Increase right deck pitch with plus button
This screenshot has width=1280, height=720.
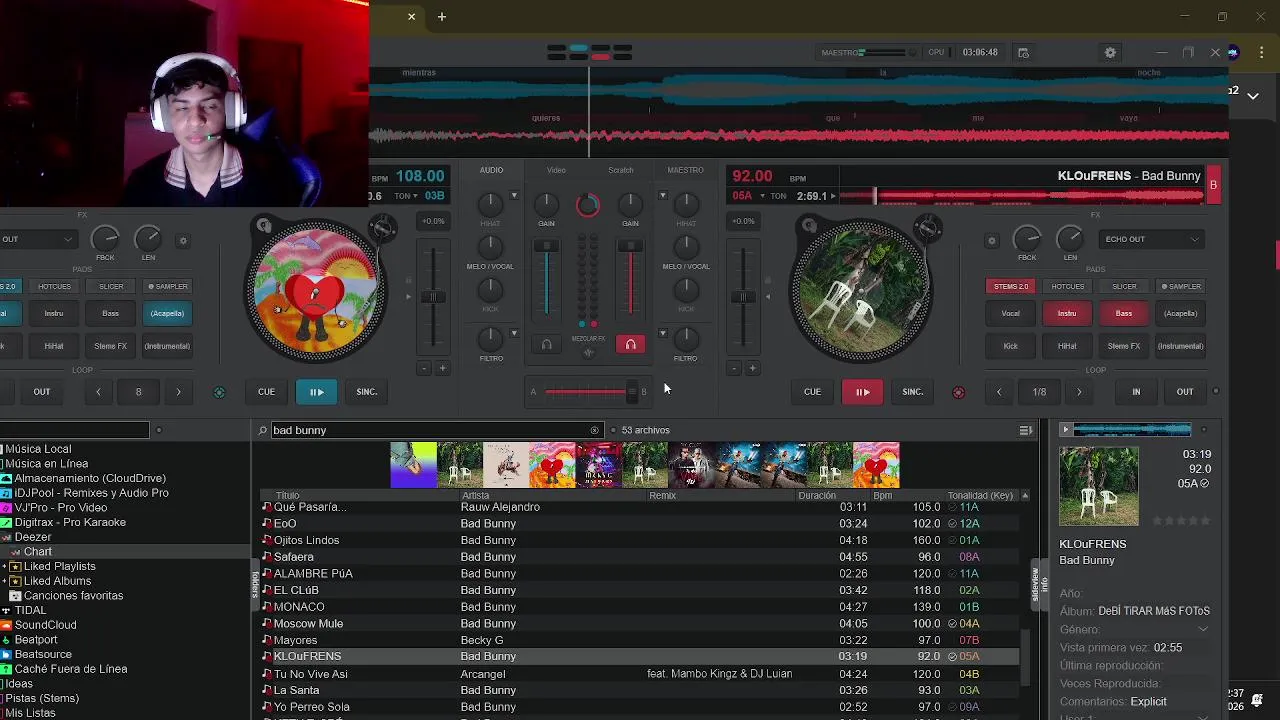(x=752, y=368)
